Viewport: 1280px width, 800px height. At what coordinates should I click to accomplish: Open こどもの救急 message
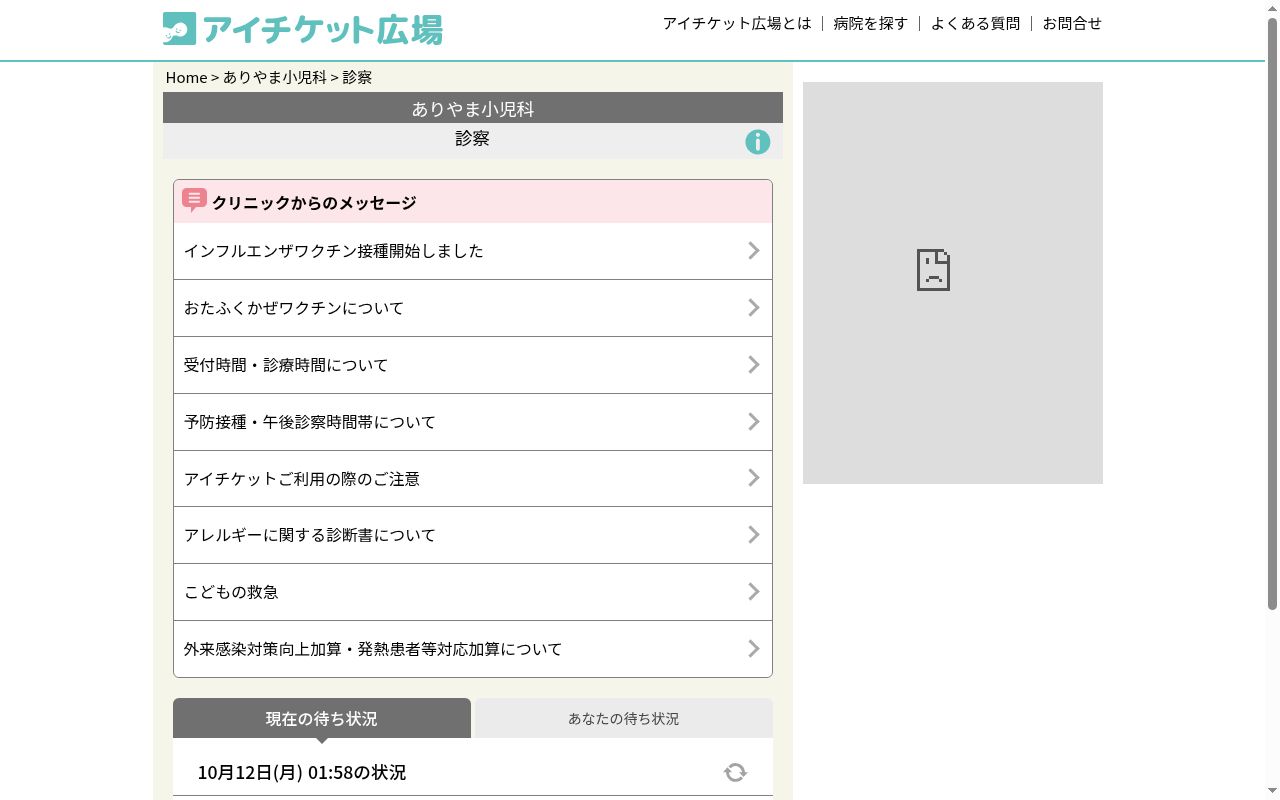(x=473, y=592)
